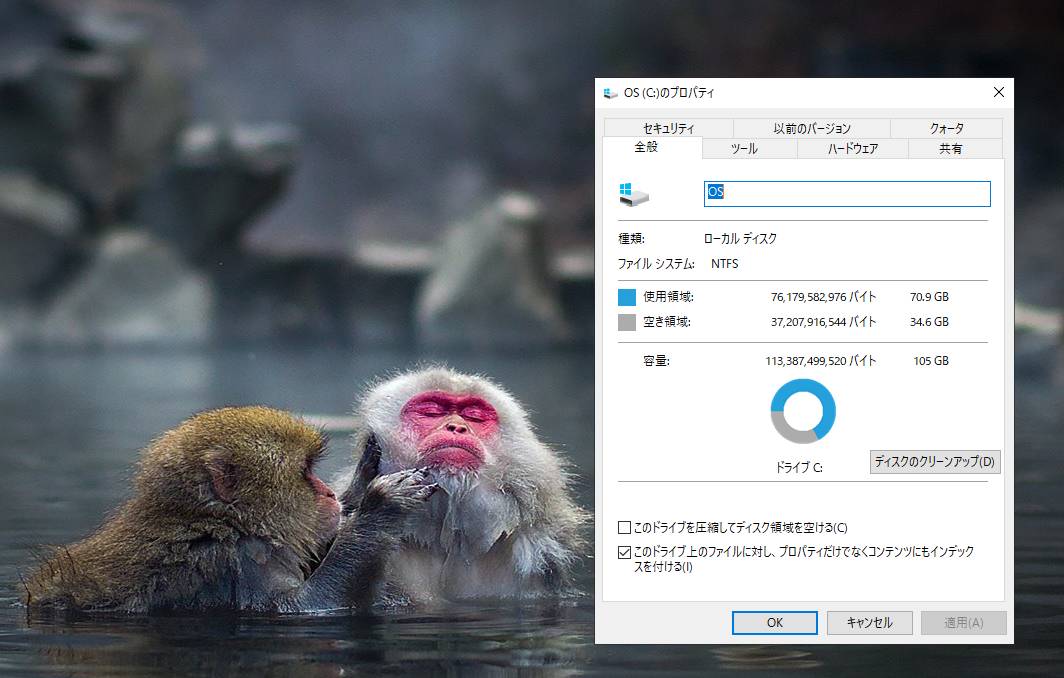Click the gray 空き領域 color swatch

pyautogui.click(x=627, y=322)
